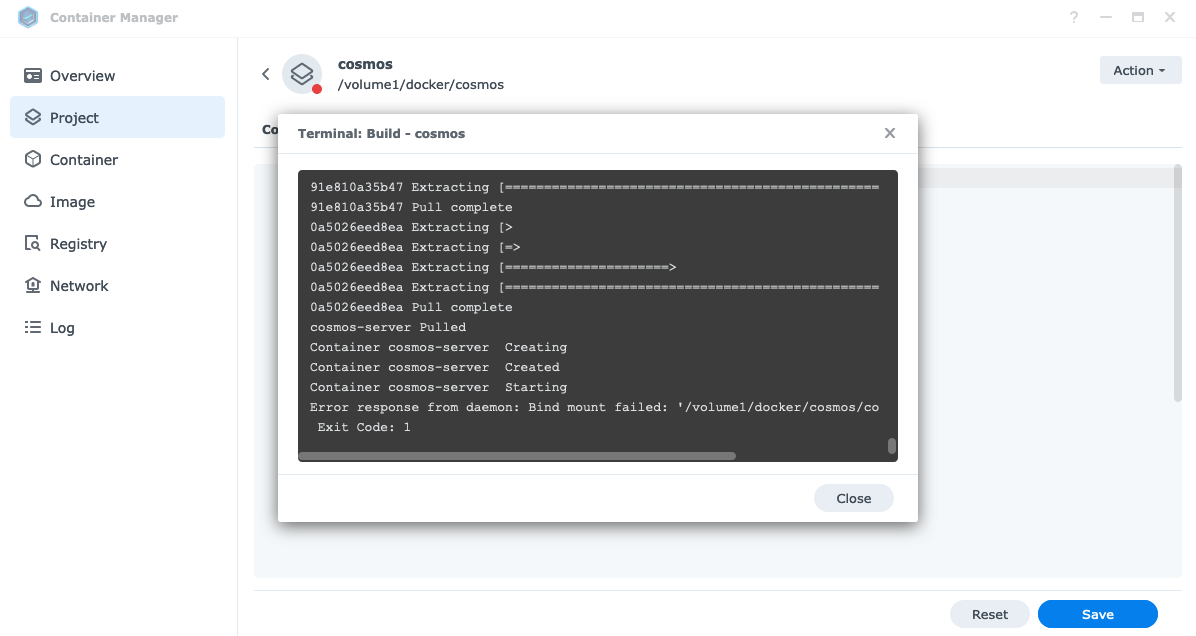Click the Container Manager app logo
Screen dimensions: 1196x636
pyautogui.click(x=28, y=18)
